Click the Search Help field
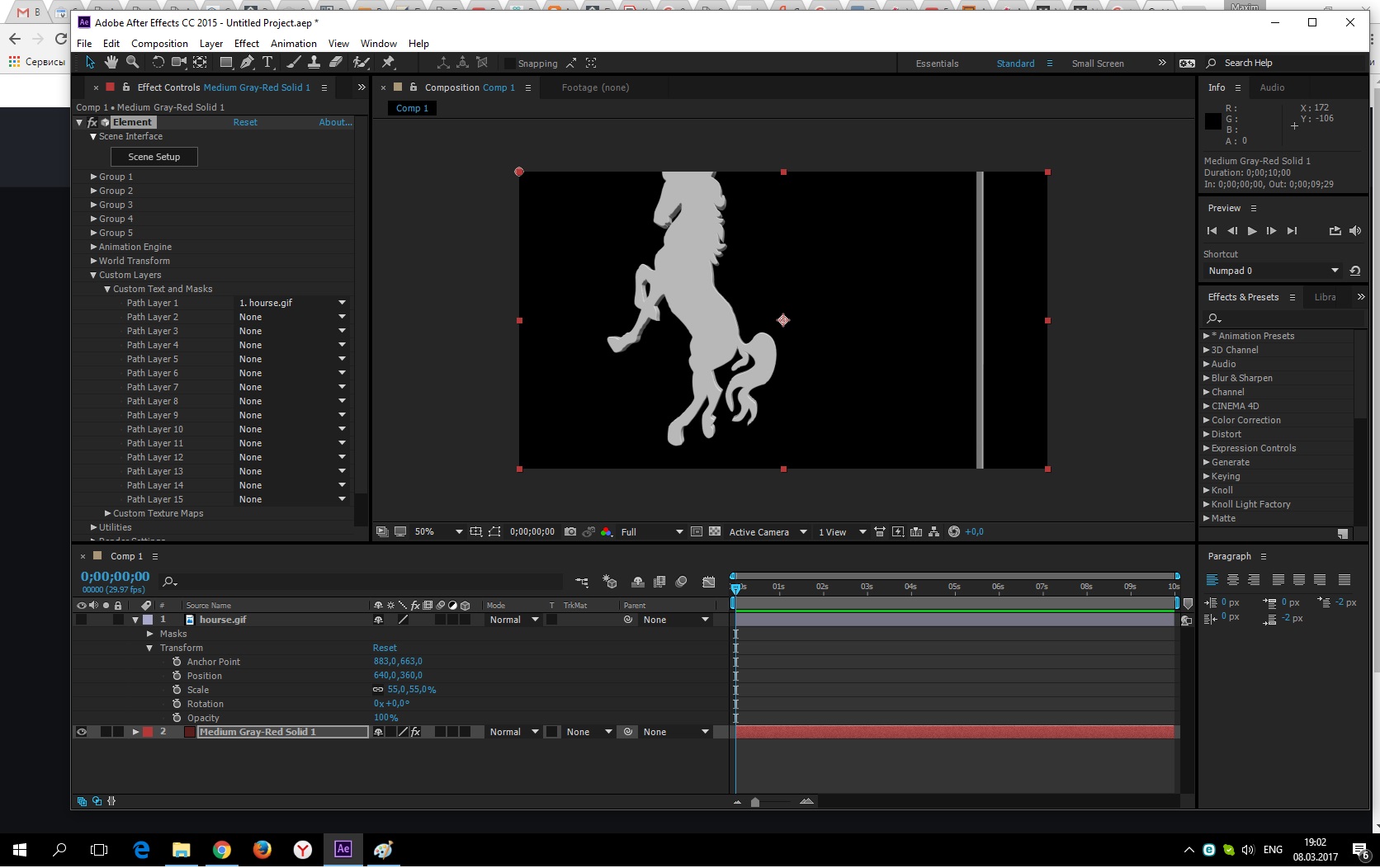 click(x=1284, y=63)
